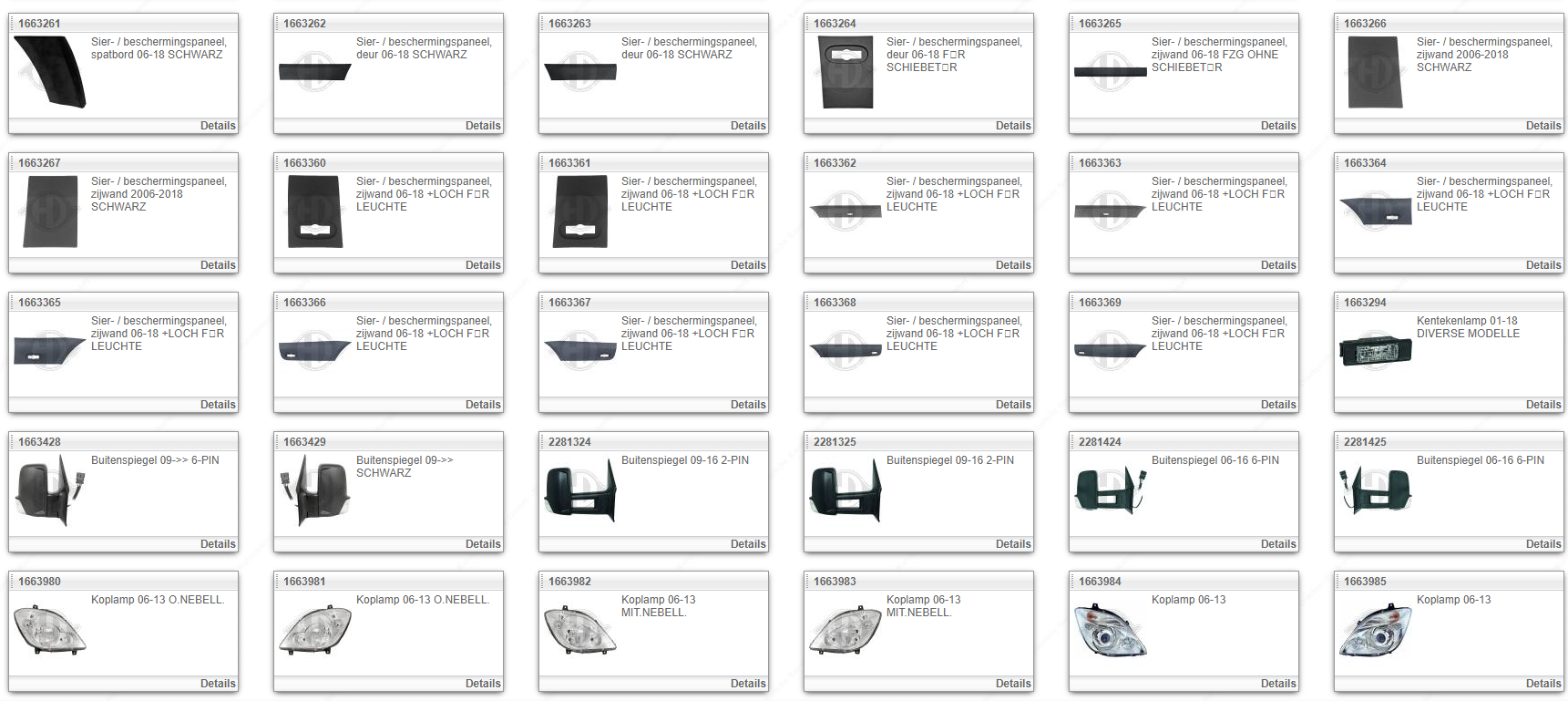Select part number 1663367 header

569,303
